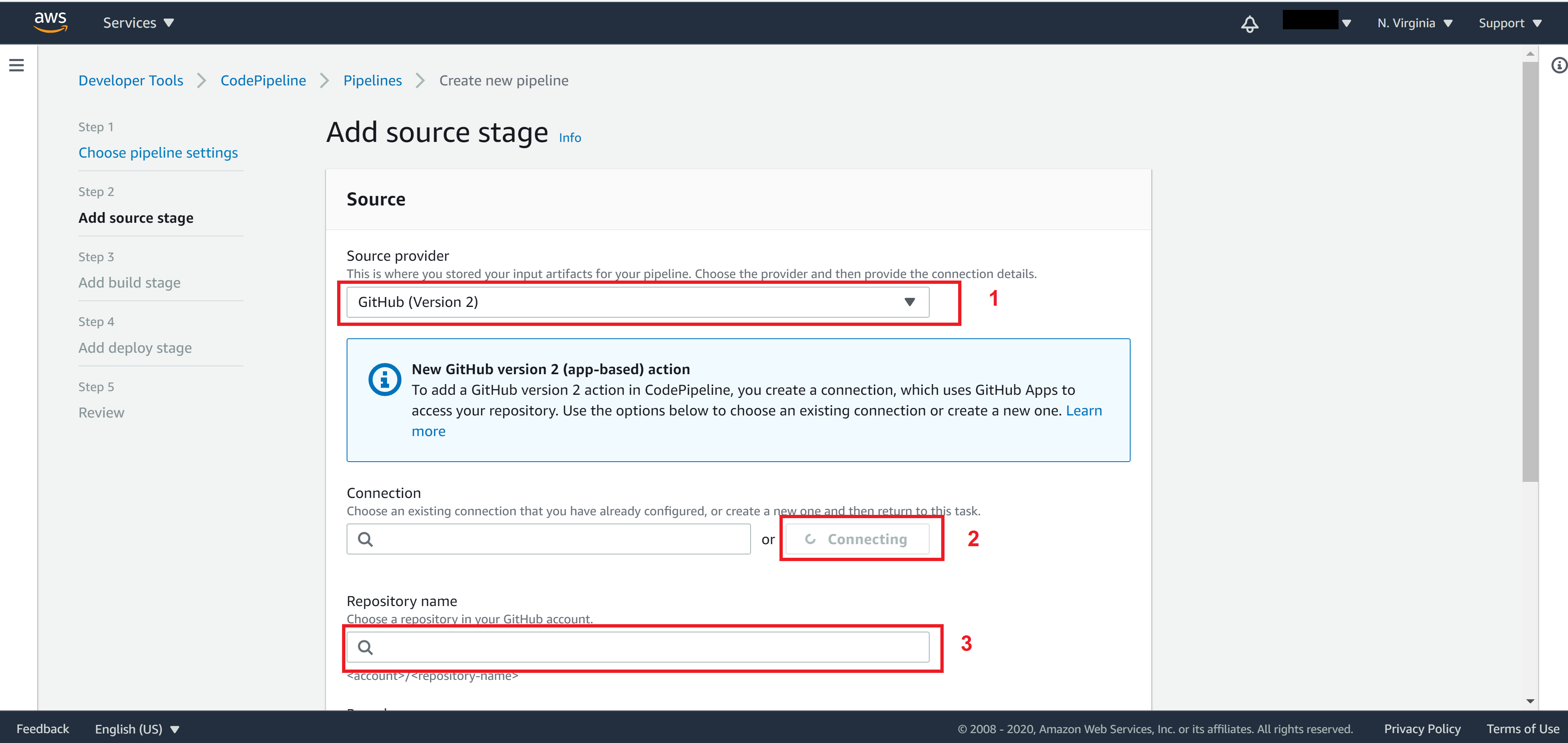Viewport: 1568px width, 743px height.
Task: Follow the Learn more link
Action: pyautogui.click(x=1084, y=411)
